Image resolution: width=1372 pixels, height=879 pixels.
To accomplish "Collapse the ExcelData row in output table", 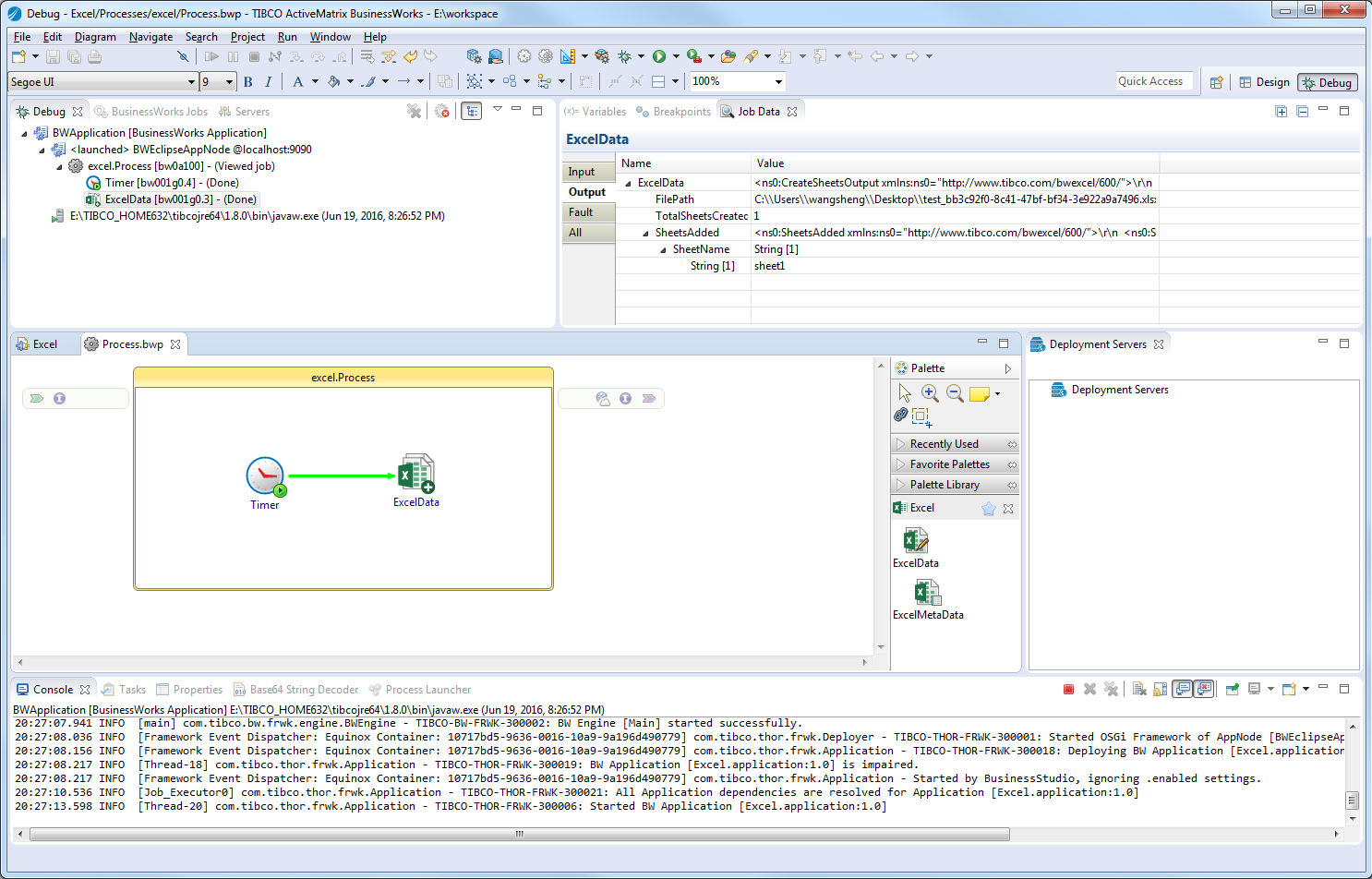I will tap(629, 183).
